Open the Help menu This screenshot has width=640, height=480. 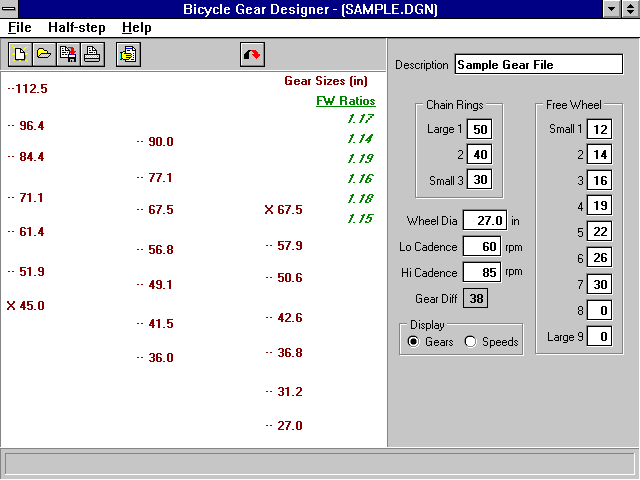point(136,28)
